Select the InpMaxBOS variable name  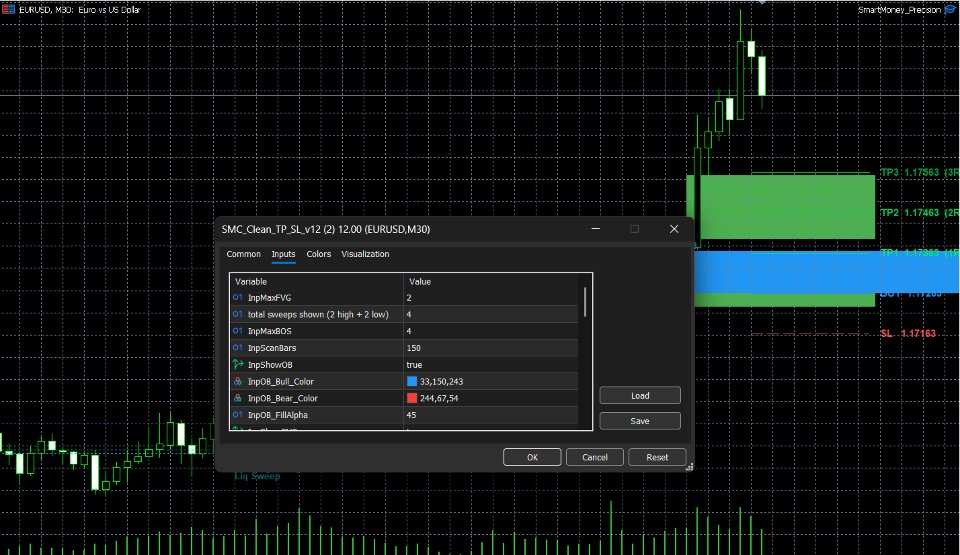coord(269,331)
